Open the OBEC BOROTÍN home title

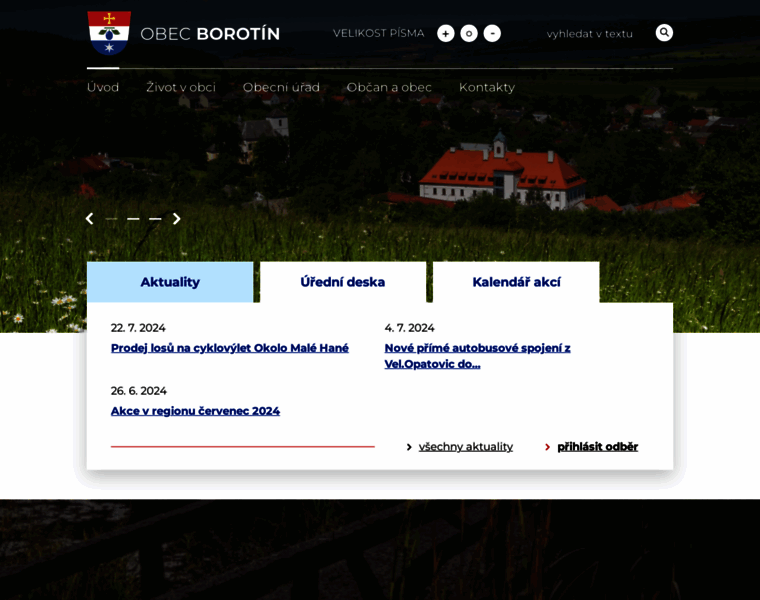click(210, 34)
